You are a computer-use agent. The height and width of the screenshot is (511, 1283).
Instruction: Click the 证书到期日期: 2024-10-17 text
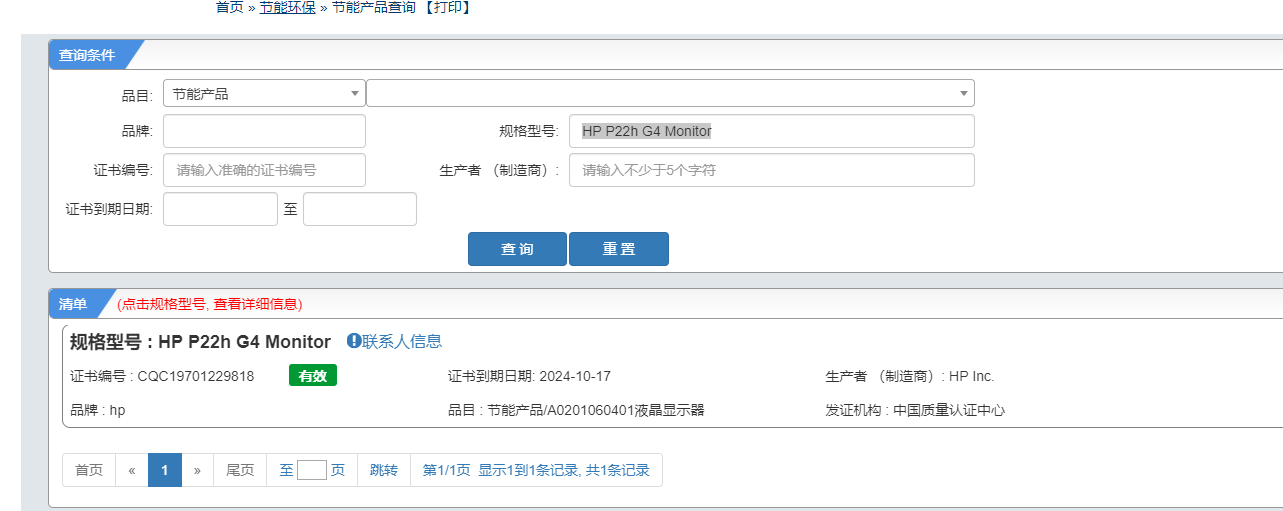tap(529, 377)
